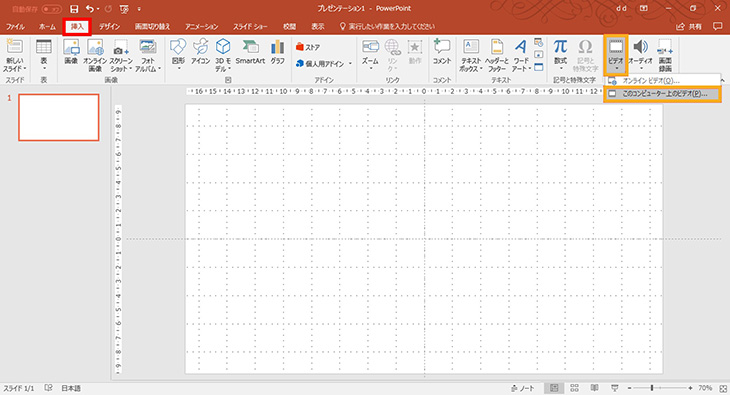Select the slide 1 thumbnail
Screen dimensions: 730x395
click(x=59, y=117)
